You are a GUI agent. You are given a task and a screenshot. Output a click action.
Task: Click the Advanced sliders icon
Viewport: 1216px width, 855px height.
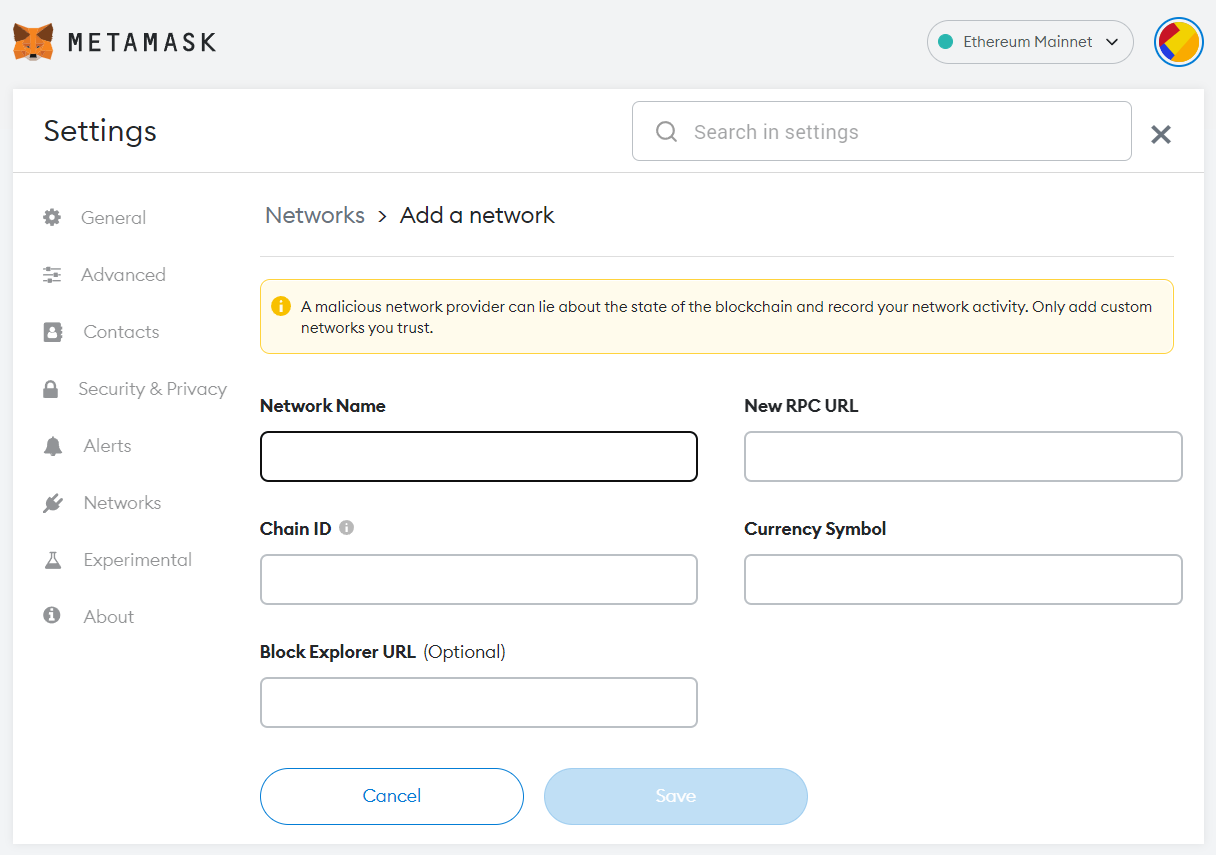52,274
